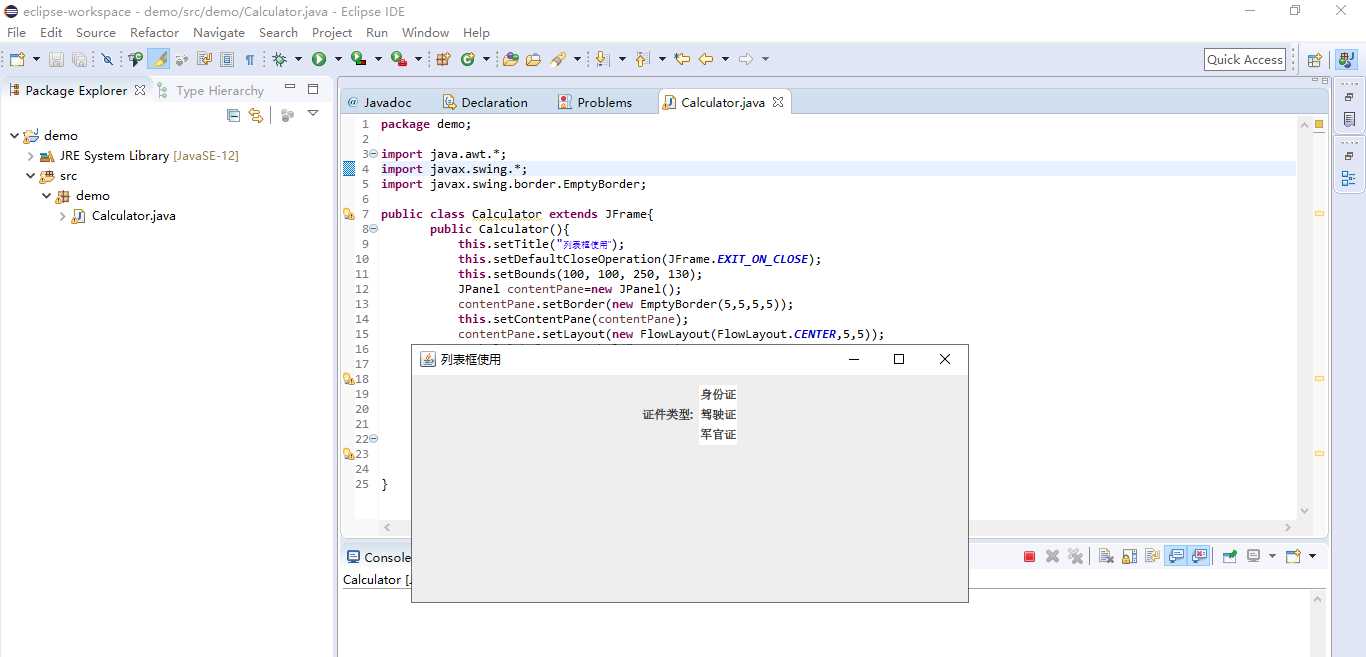
Task: Expand the JRE System Library node
Action: 31,156
